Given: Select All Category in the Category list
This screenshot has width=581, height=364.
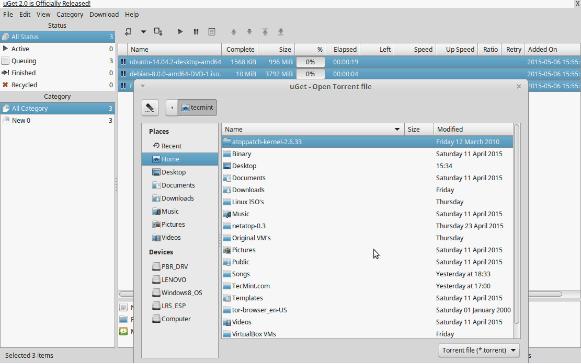Looking at the screenshot, I should pyautogui.click(x=57, y=108).
